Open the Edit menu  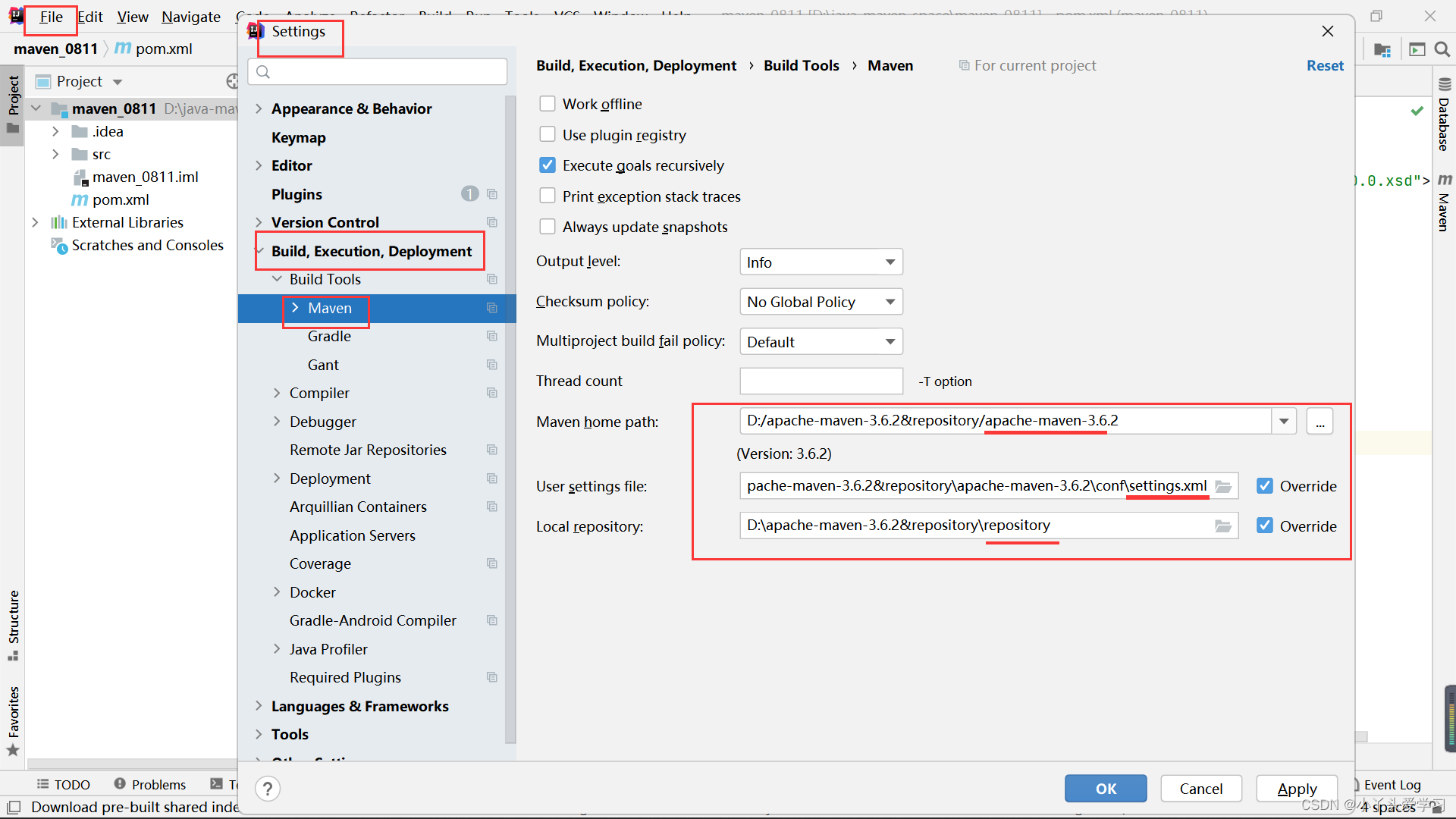click(x=90, y=17)
